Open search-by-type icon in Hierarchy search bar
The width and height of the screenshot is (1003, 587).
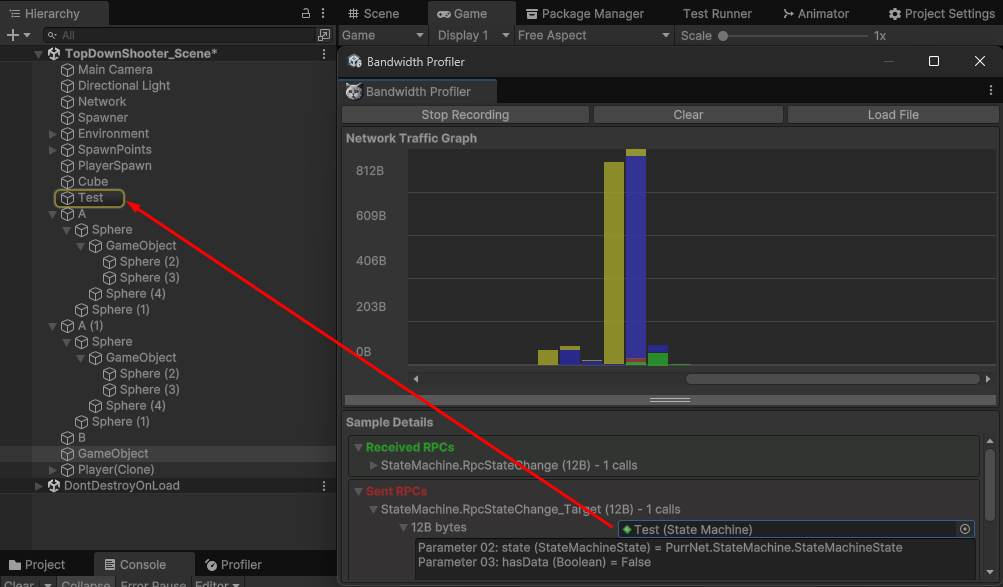pos(323,35)
